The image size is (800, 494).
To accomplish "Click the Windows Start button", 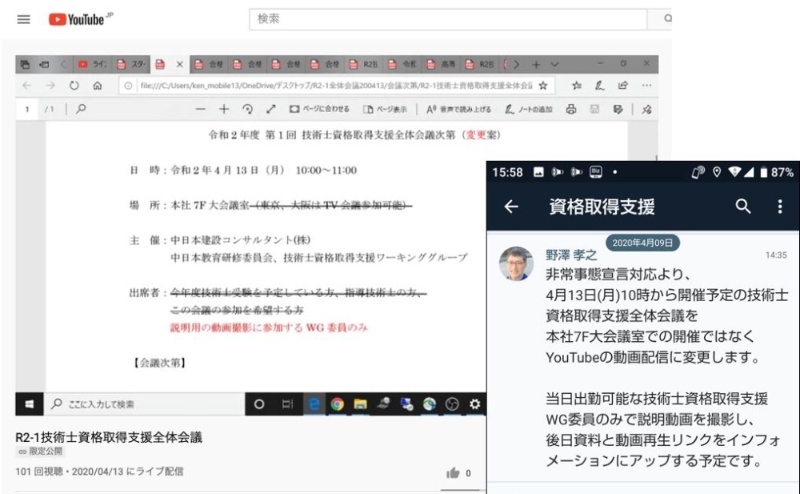I will coord(29,404).
